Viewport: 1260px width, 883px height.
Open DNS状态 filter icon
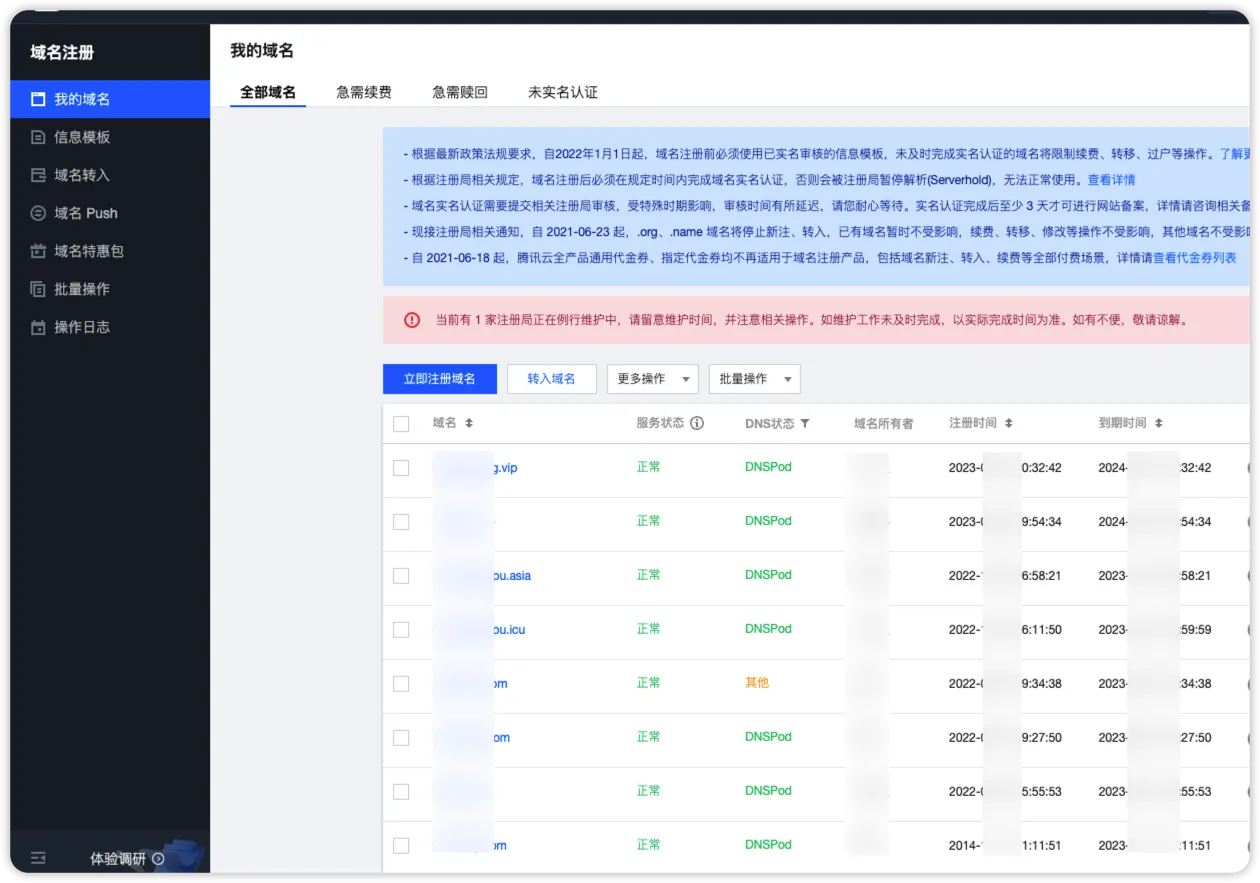click(x=805, y=424)
